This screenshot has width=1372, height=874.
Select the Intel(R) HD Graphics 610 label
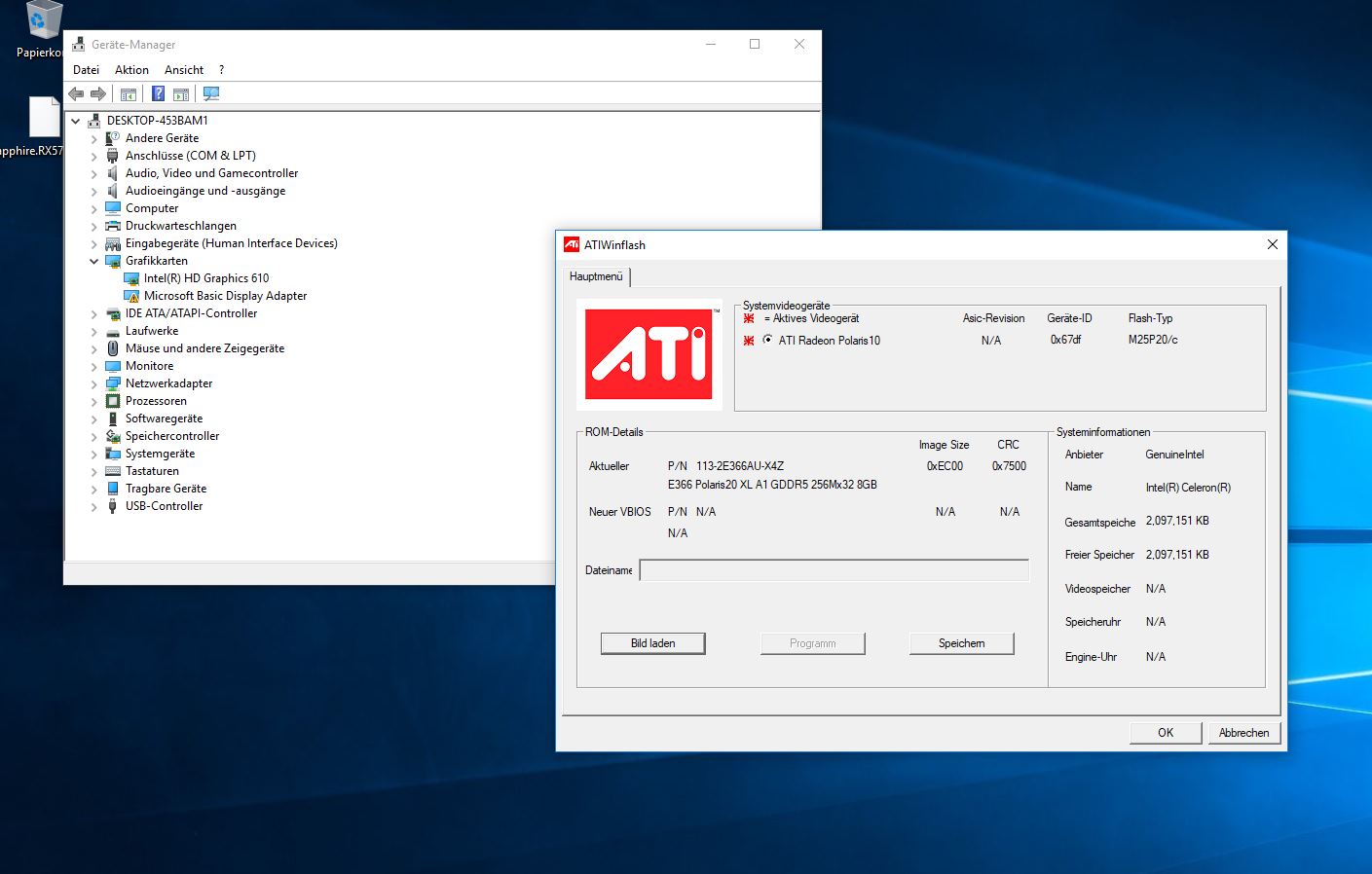[206, 278]
